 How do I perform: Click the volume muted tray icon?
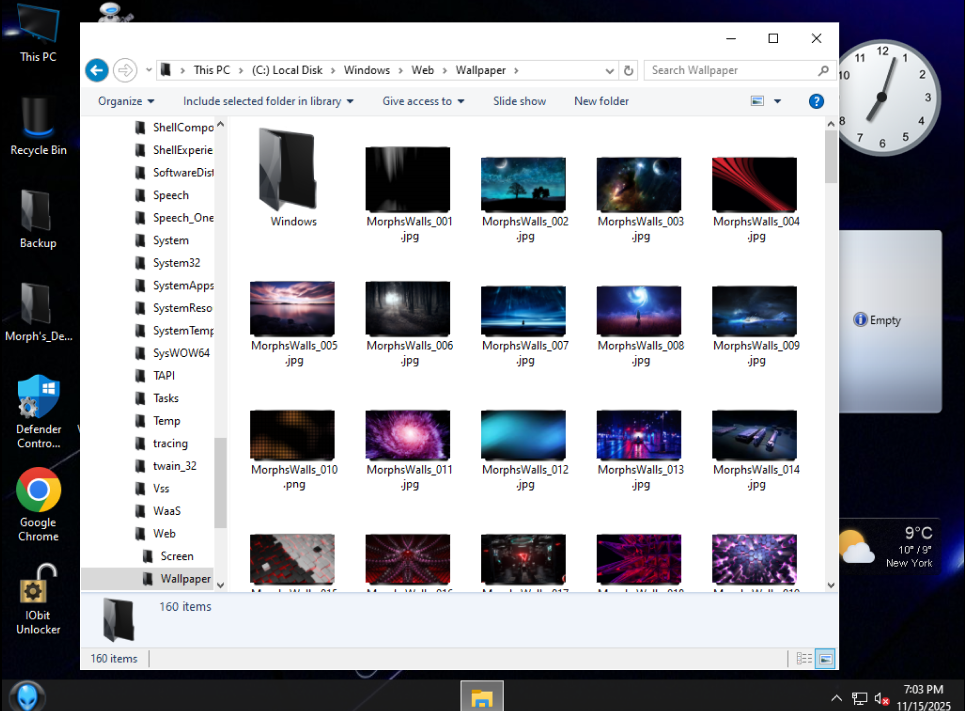click(882, 698)
